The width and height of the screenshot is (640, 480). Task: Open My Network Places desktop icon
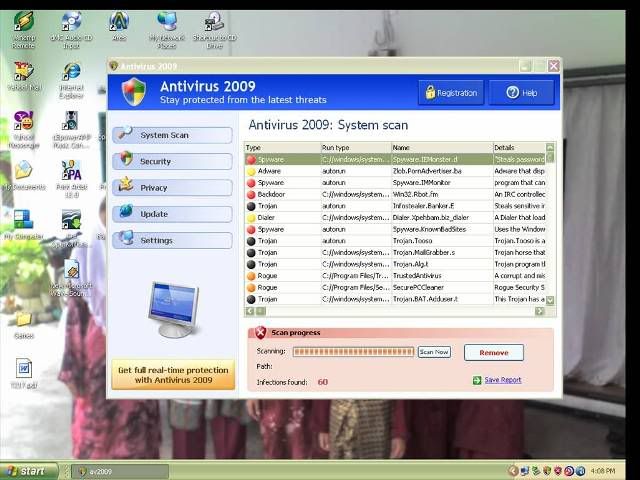coord(167,31)
